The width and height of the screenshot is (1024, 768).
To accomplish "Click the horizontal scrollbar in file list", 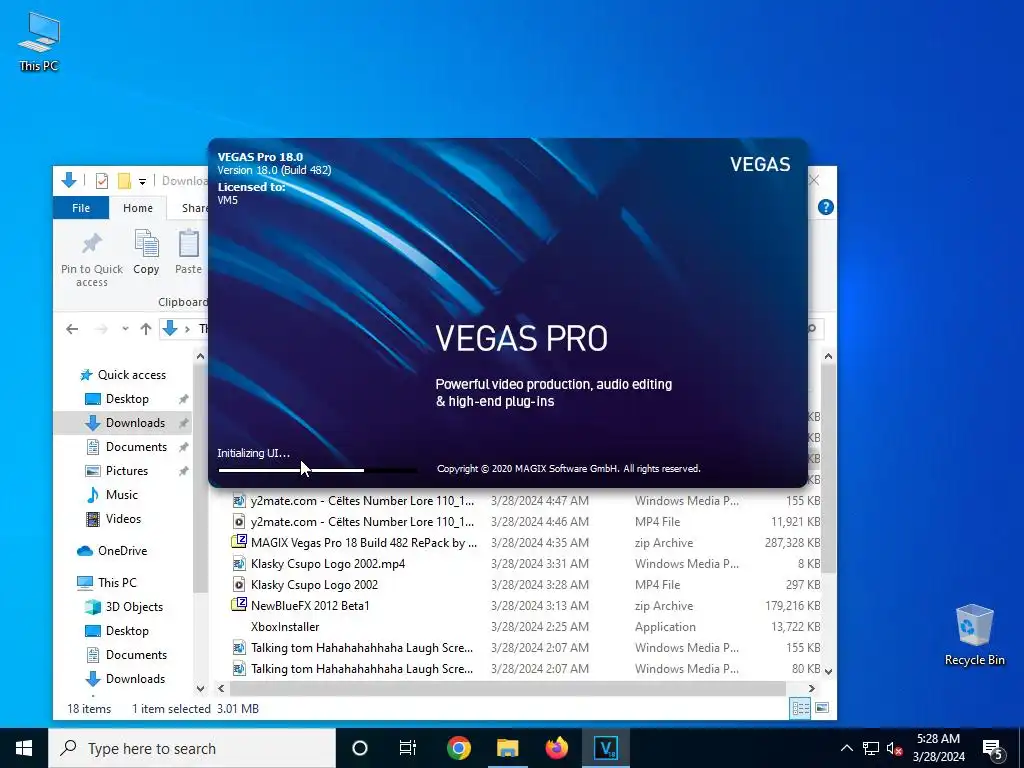I will 508,688.
